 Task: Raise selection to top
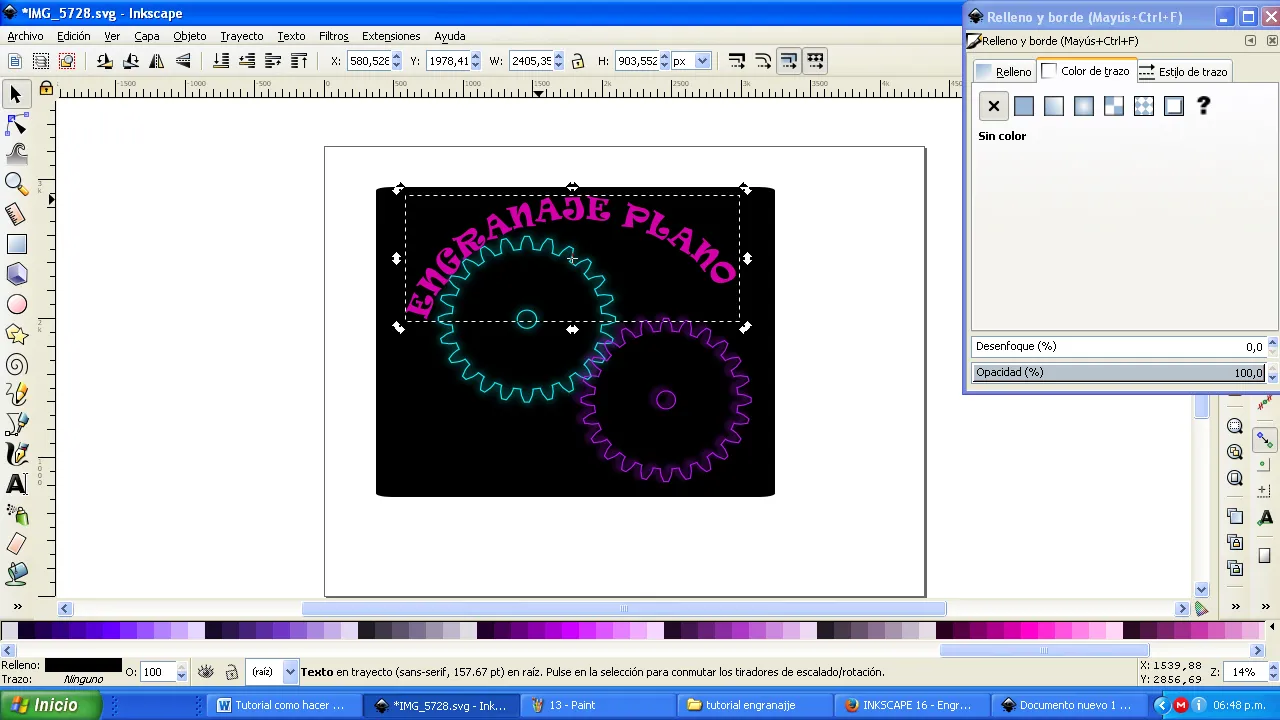click(299, 61)
